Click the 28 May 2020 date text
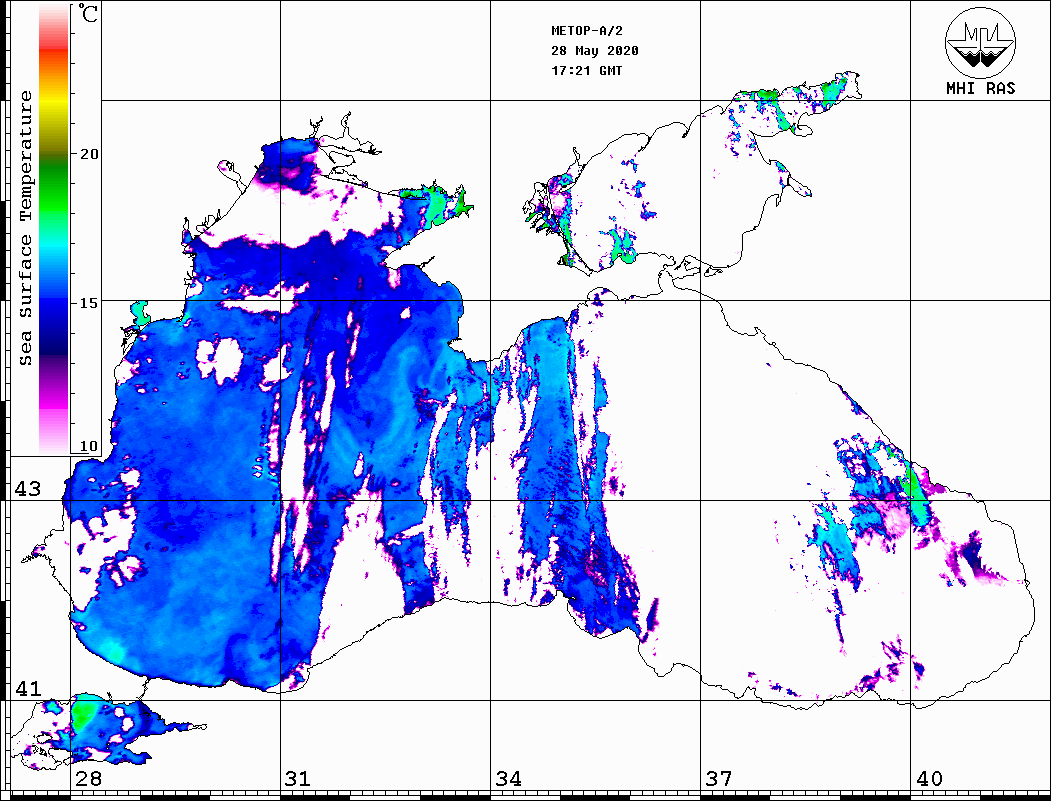 595,51
